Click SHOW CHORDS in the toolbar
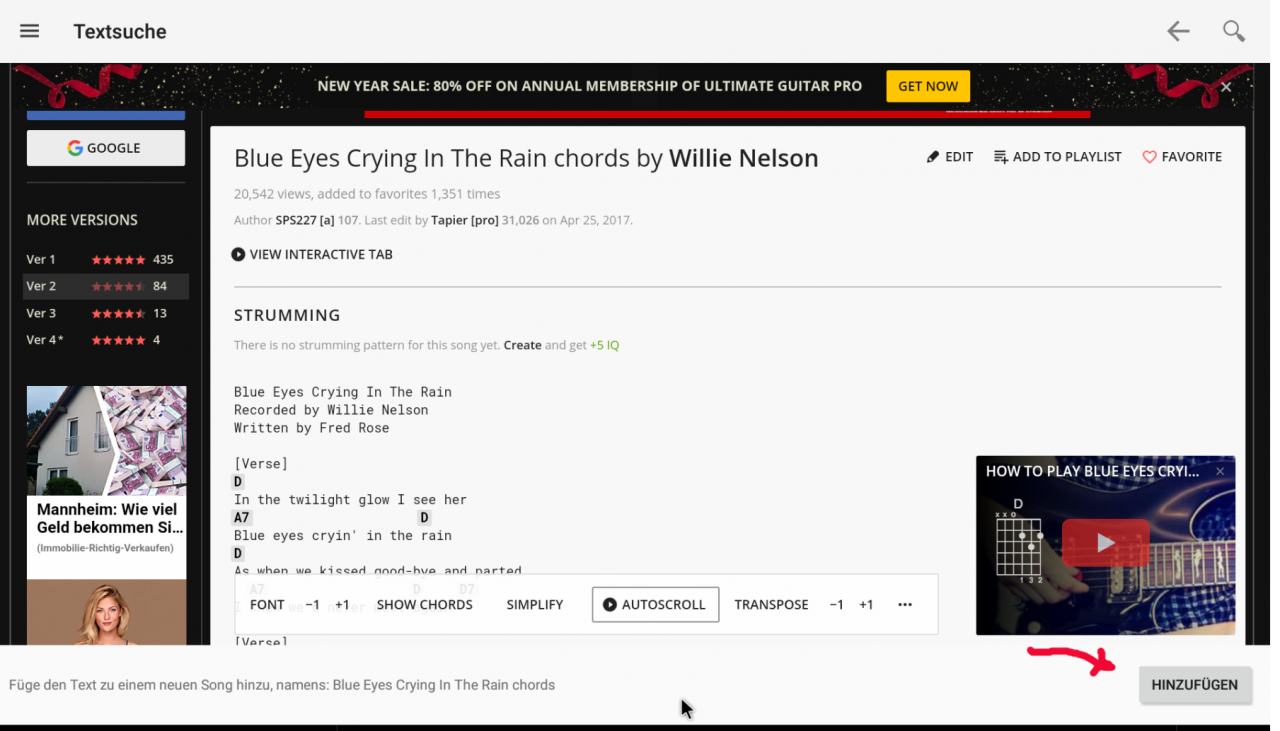The image size is (1280, 731). click(x=424, y=605)
